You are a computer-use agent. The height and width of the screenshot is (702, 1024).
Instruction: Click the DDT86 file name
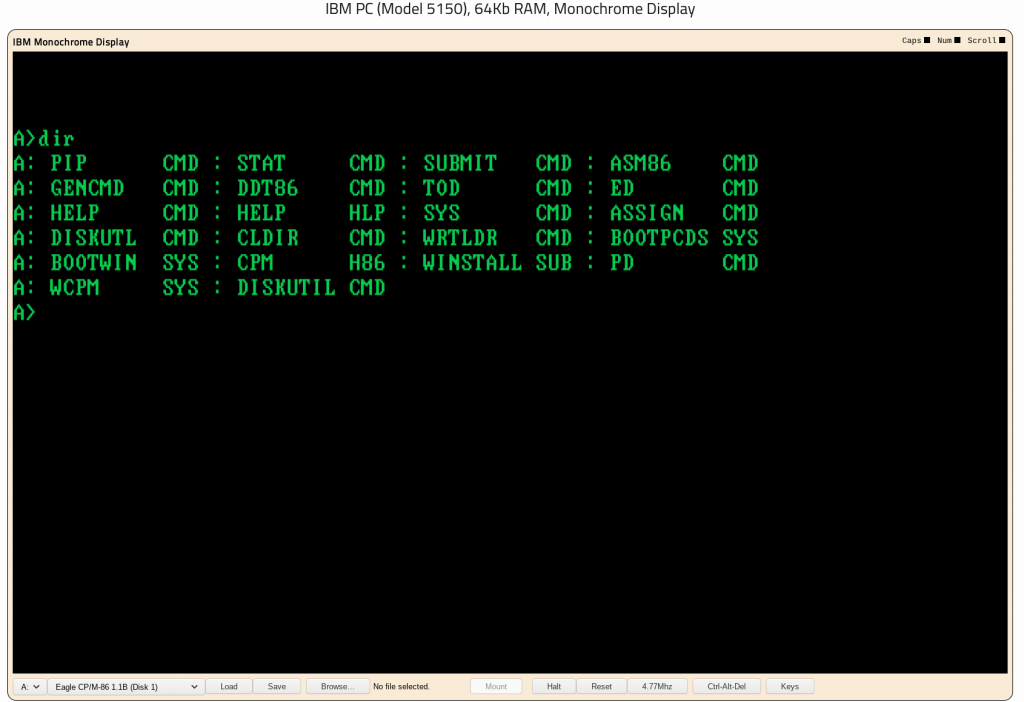point(268,188)
